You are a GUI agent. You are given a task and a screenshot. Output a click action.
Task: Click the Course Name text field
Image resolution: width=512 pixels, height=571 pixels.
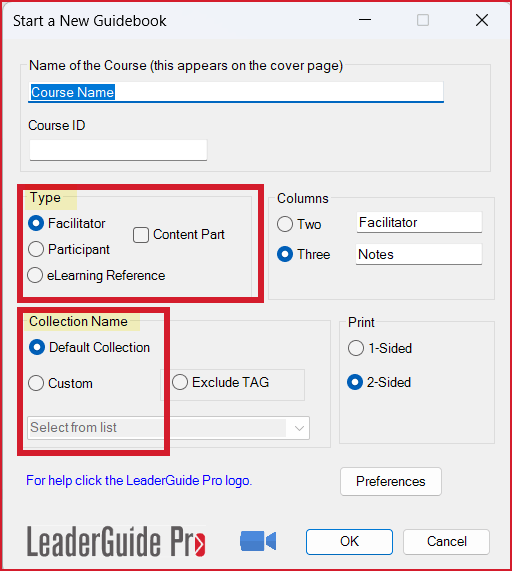coord(236,92)
